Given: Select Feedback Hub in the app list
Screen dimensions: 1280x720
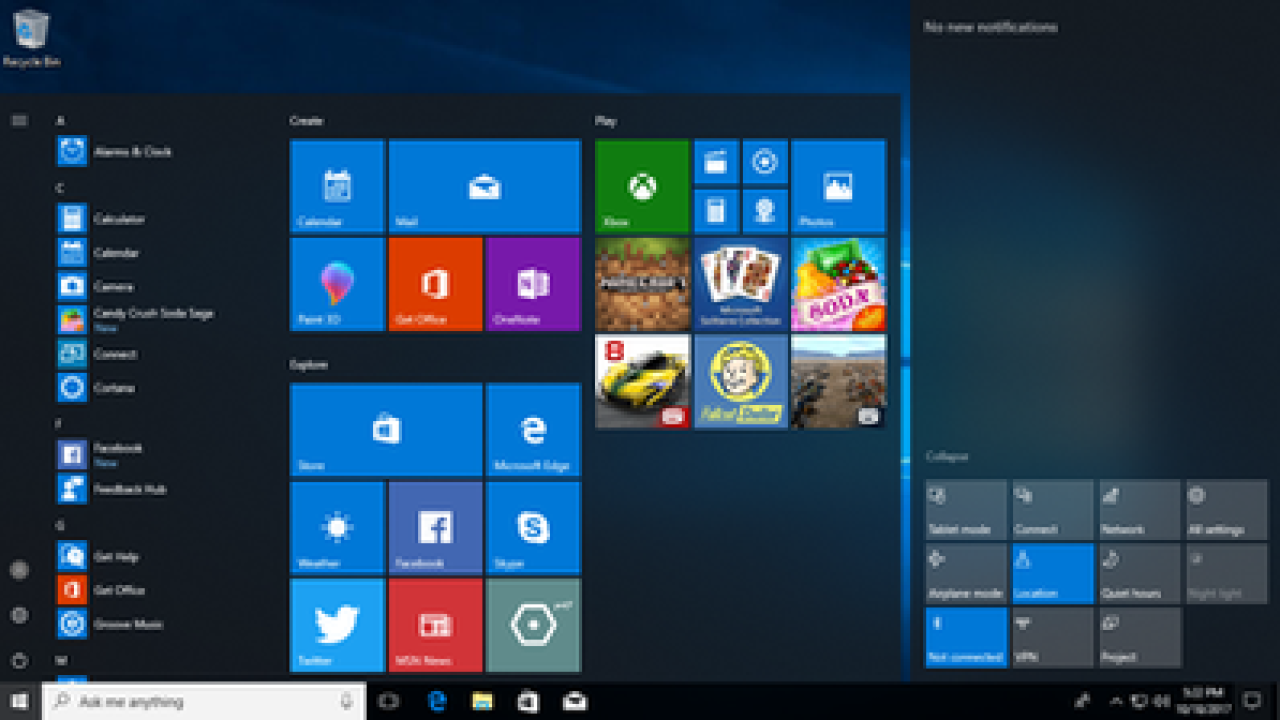Looking at the screenshot, I should tap(128, 489).
